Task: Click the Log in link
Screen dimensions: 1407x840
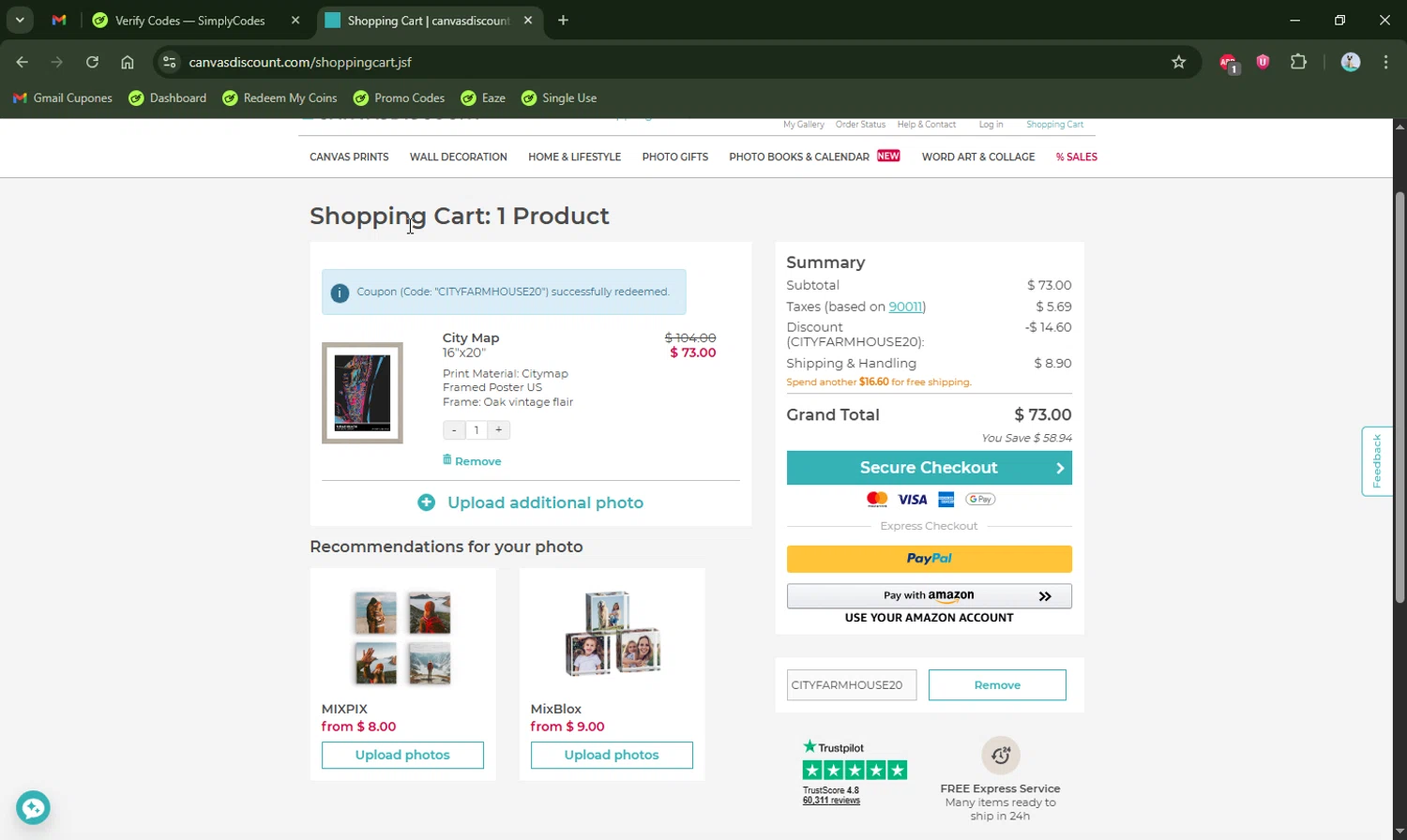Action: point(991,125)
